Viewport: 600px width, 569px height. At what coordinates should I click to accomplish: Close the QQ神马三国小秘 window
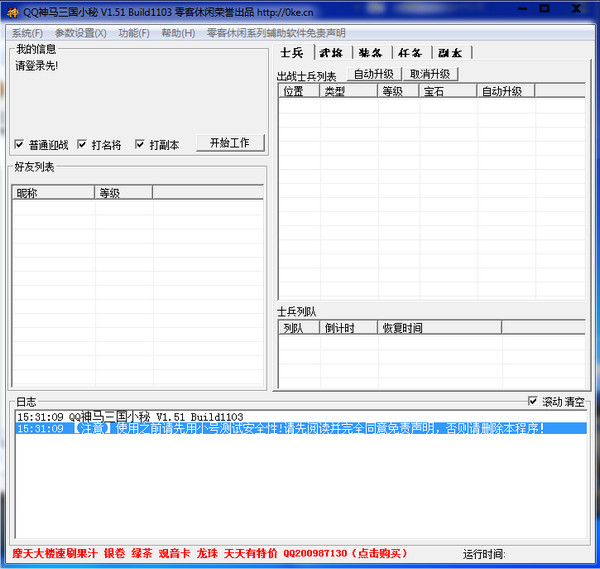click(x=576, y=8)
